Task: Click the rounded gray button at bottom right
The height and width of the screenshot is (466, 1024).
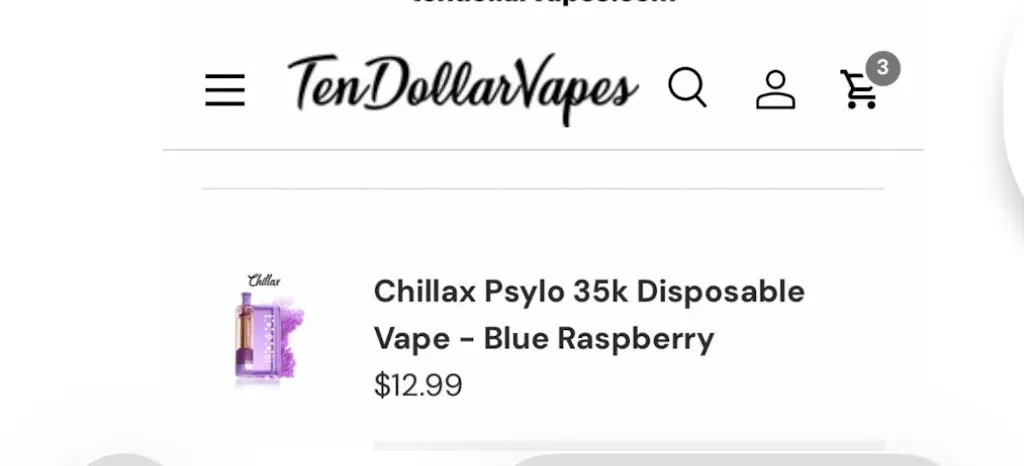Action: point(725,459)
